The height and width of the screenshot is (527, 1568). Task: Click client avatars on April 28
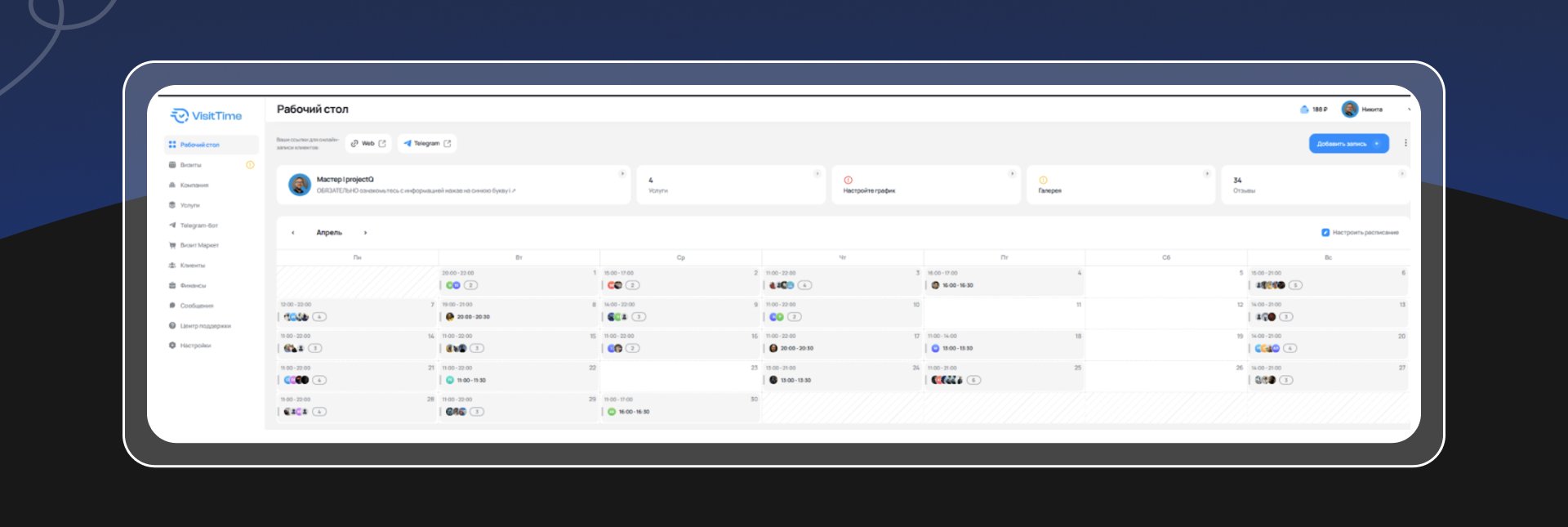(296, 412)
